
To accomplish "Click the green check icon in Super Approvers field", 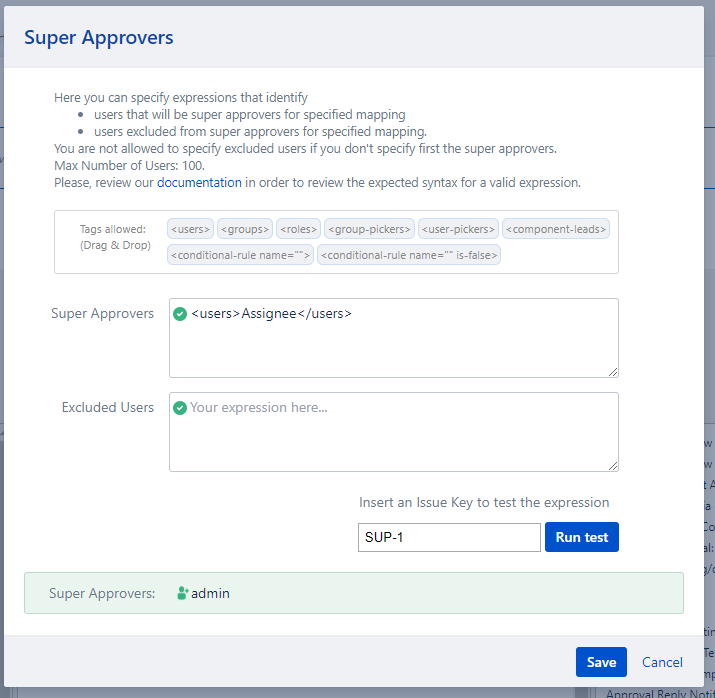I will tap(180, 314).
